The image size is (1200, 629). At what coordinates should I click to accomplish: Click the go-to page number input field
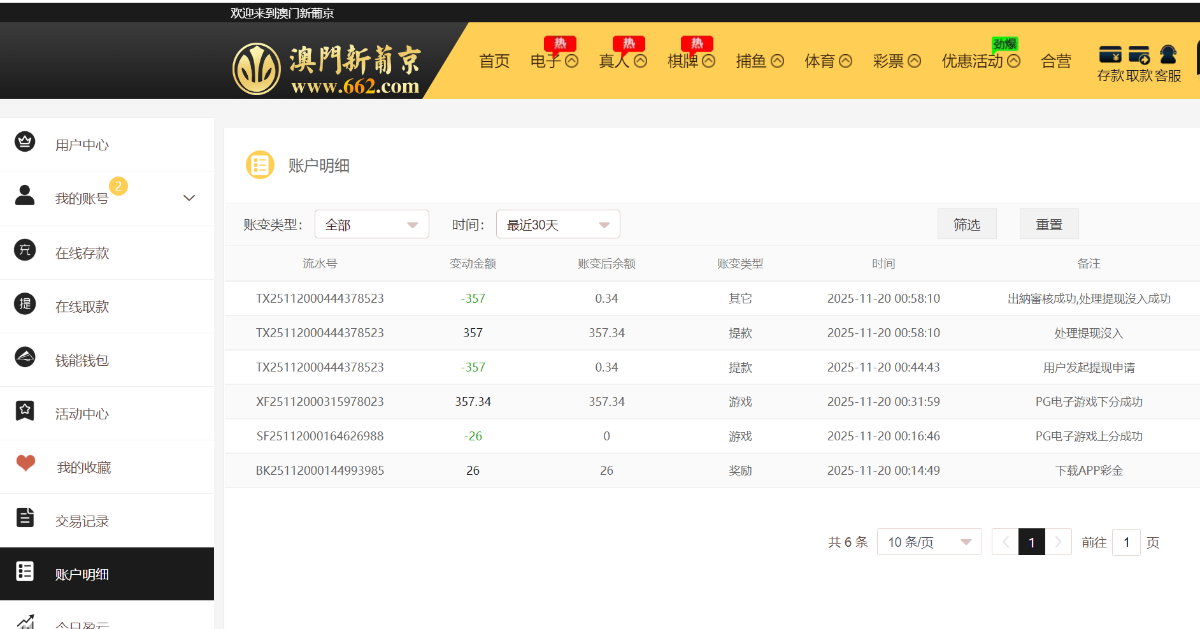click(x=1126, y=542)
